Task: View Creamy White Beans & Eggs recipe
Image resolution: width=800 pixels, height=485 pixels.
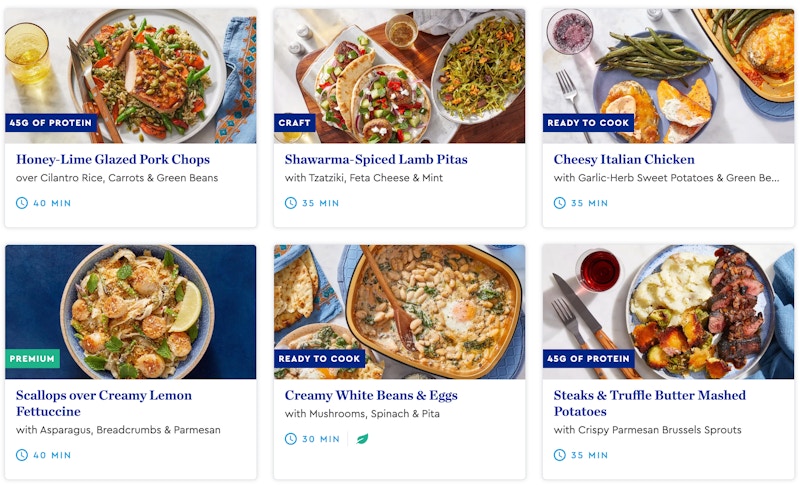Action: point(371,395)
